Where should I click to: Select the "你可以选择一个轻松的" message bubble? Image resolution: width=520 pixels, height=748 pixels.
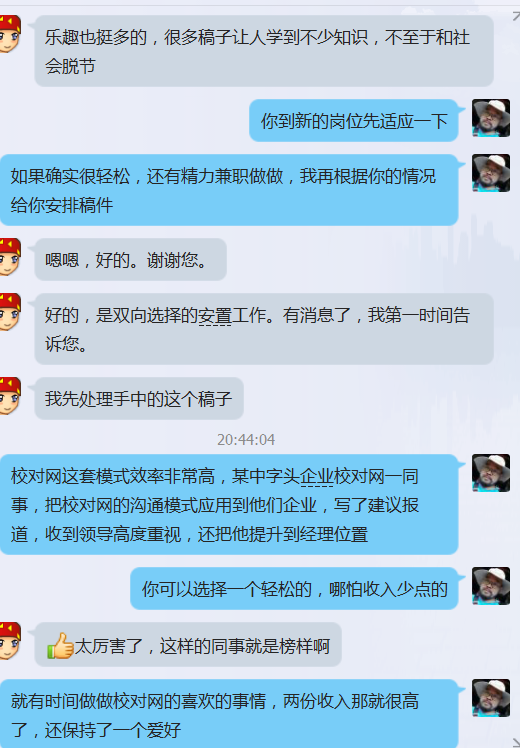click(294, 588)
